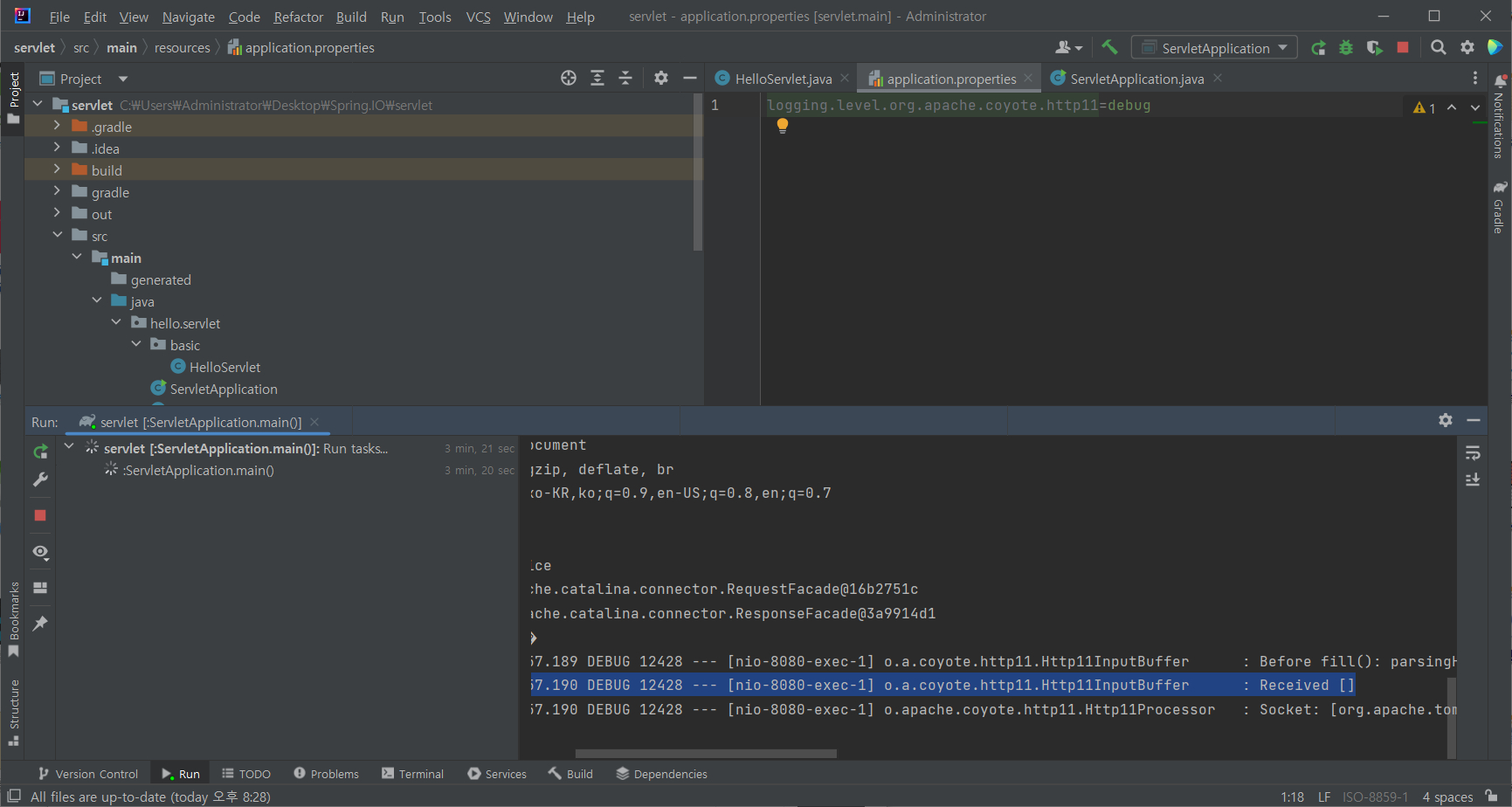Click the console horizontal scrollbar

(x=706, y=754)
